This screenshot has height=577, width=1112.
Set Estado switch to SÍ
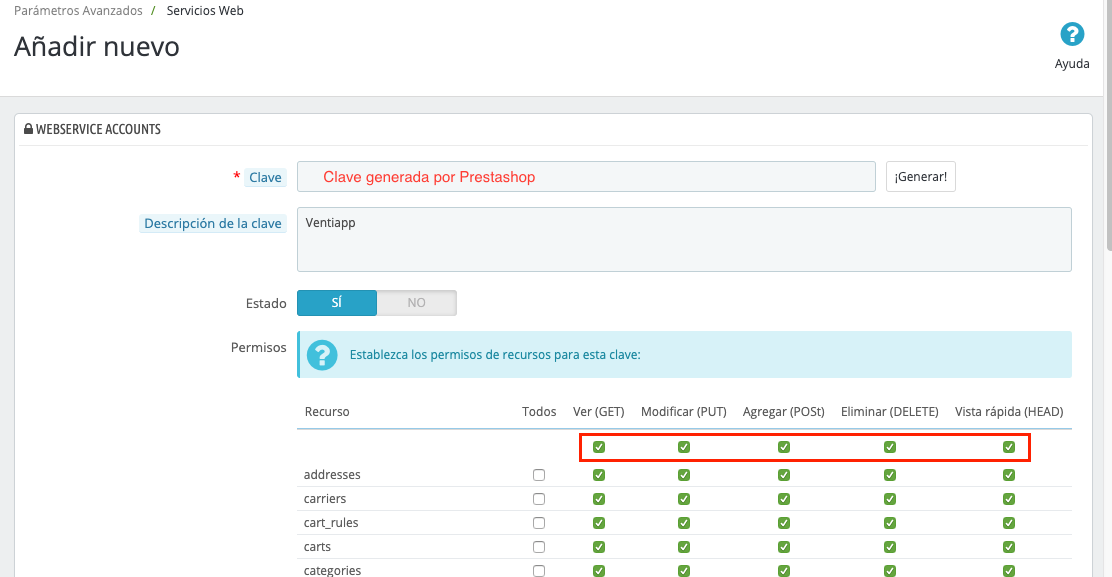point(337,303)
